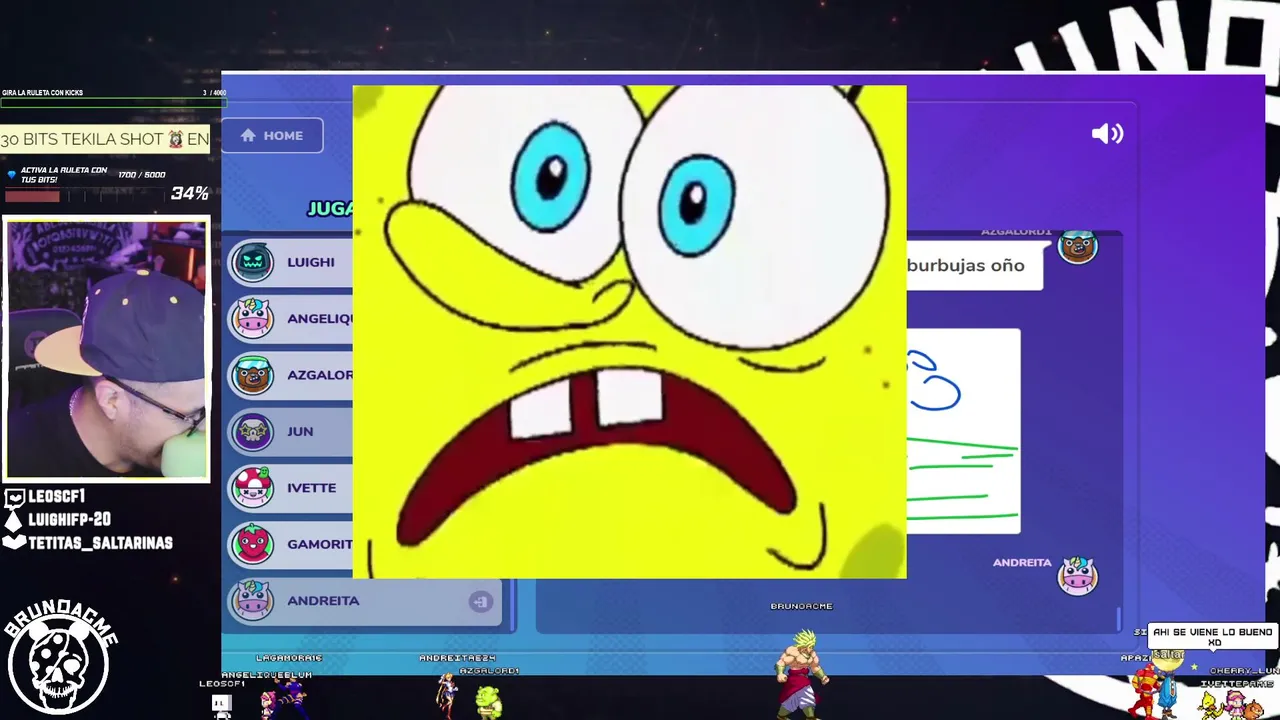Click the album panel scrollbar handle
Image resolution: width=1280 pixels, height=720 pixels.
point(1118,620)
